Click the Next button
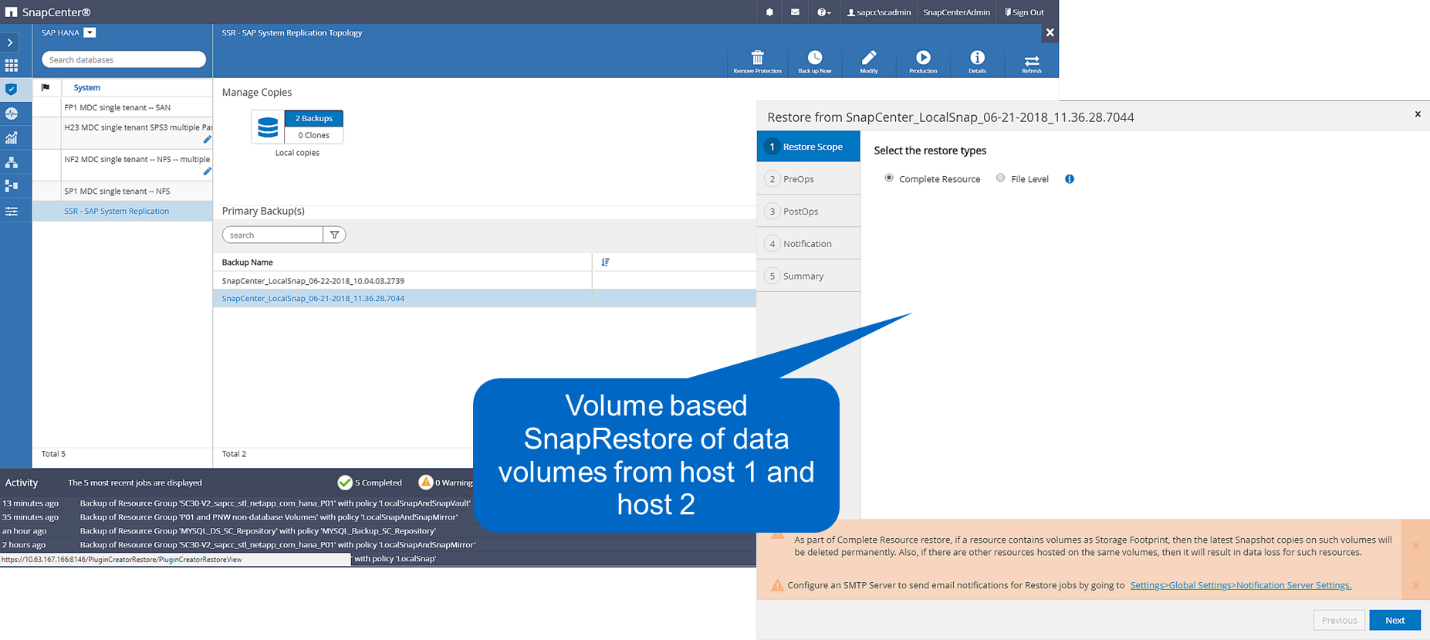 pyautogui.click(x=1394, y=620)
